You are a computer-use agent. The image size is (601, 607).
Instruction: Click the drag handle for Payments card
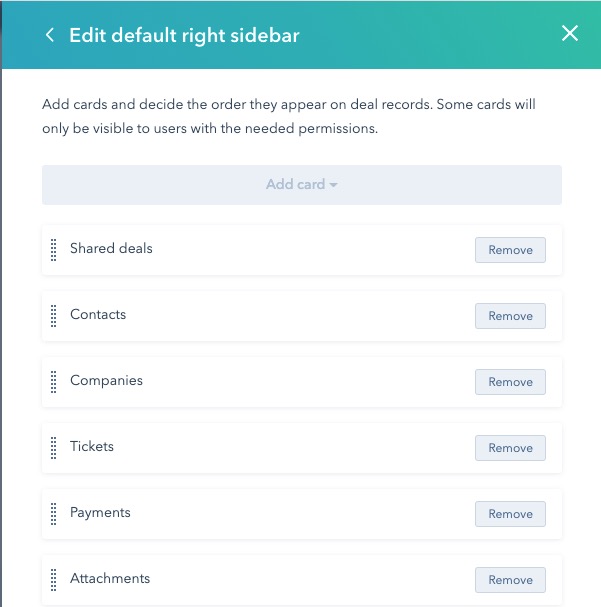(x=54, y=514)
